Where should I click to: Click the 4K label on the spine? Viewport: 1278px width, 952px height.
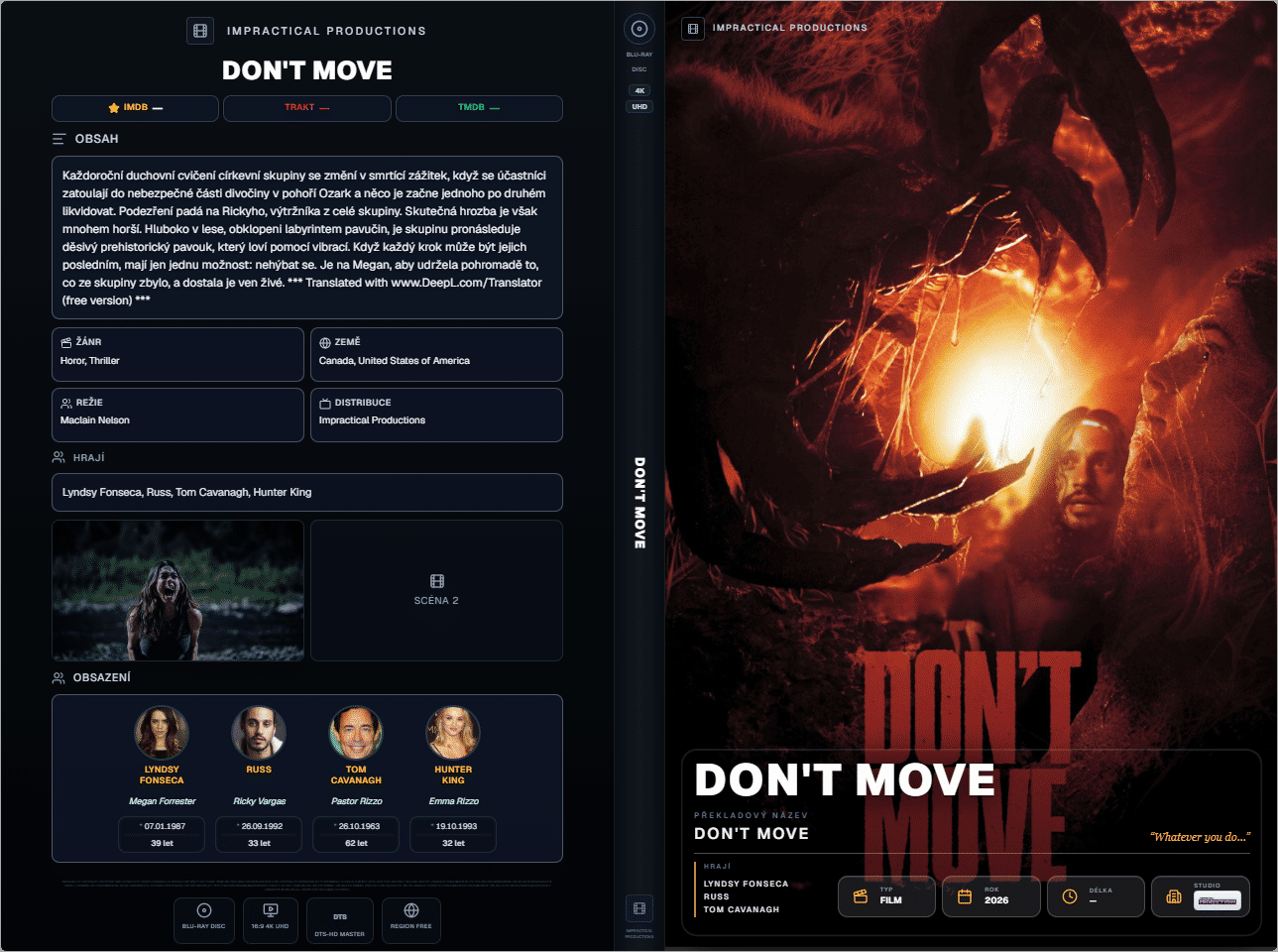[639, 90]
